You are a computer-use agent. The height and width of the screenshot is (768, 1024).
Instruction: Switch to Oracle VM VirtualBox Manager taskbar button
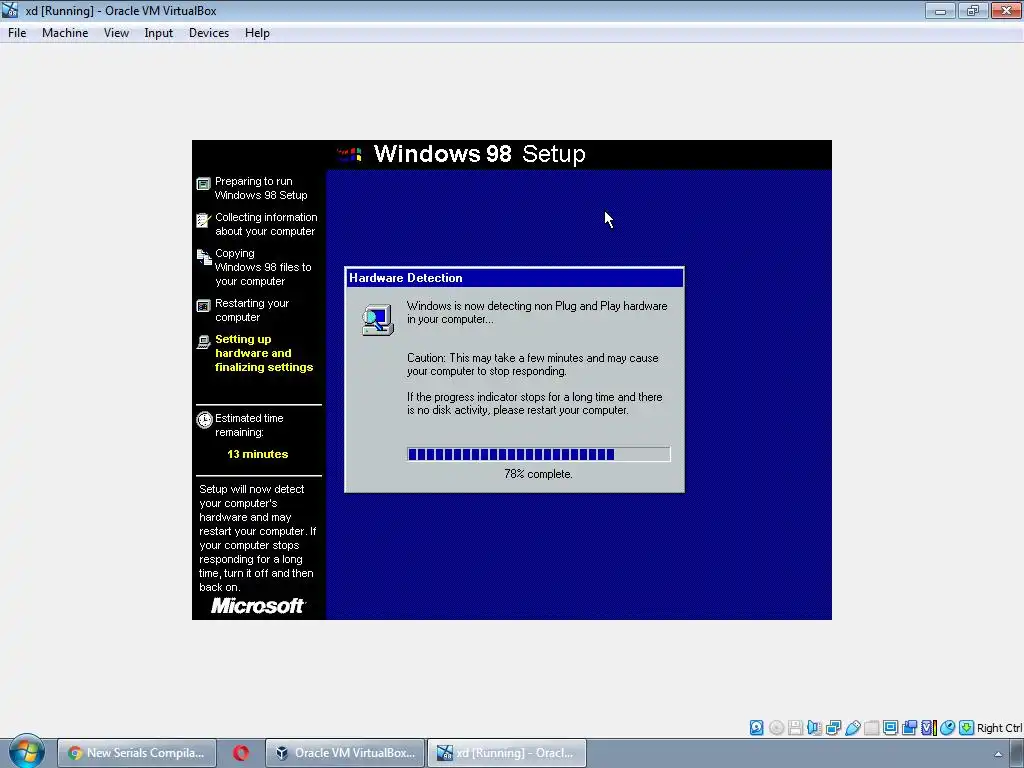click(345, 752)
